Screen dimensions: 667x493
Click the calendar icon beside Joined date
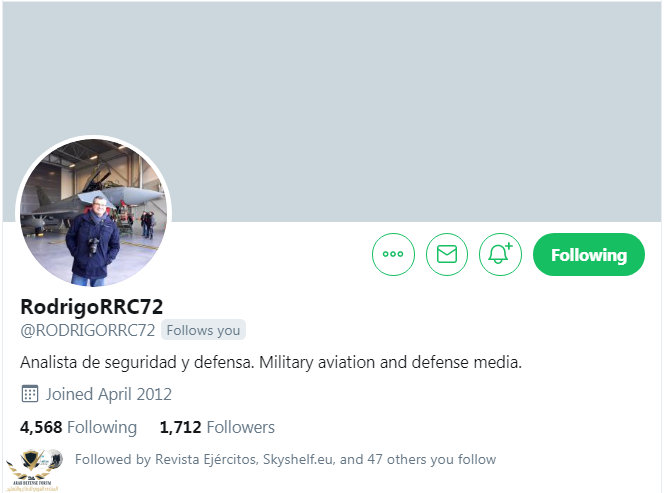29,393
